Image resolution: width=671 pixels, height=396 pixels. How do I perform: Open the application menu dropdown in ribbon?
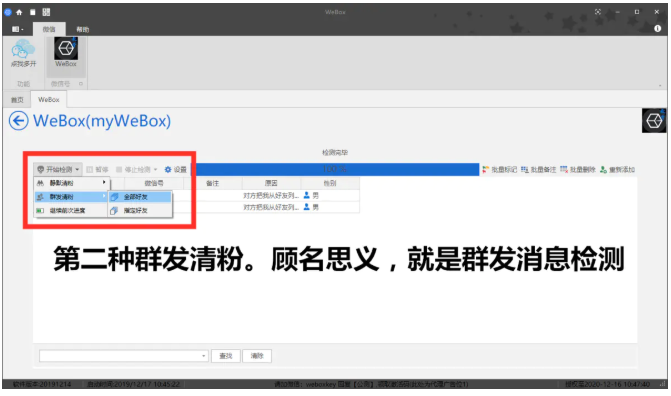click(17, 29)
